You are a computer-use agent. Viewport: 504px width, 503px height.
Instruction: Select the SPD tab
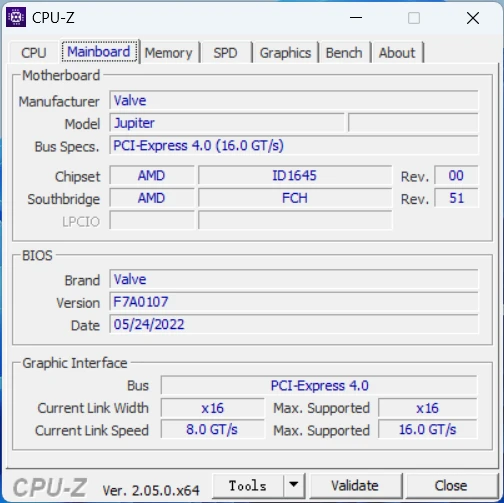click(226, 53)
